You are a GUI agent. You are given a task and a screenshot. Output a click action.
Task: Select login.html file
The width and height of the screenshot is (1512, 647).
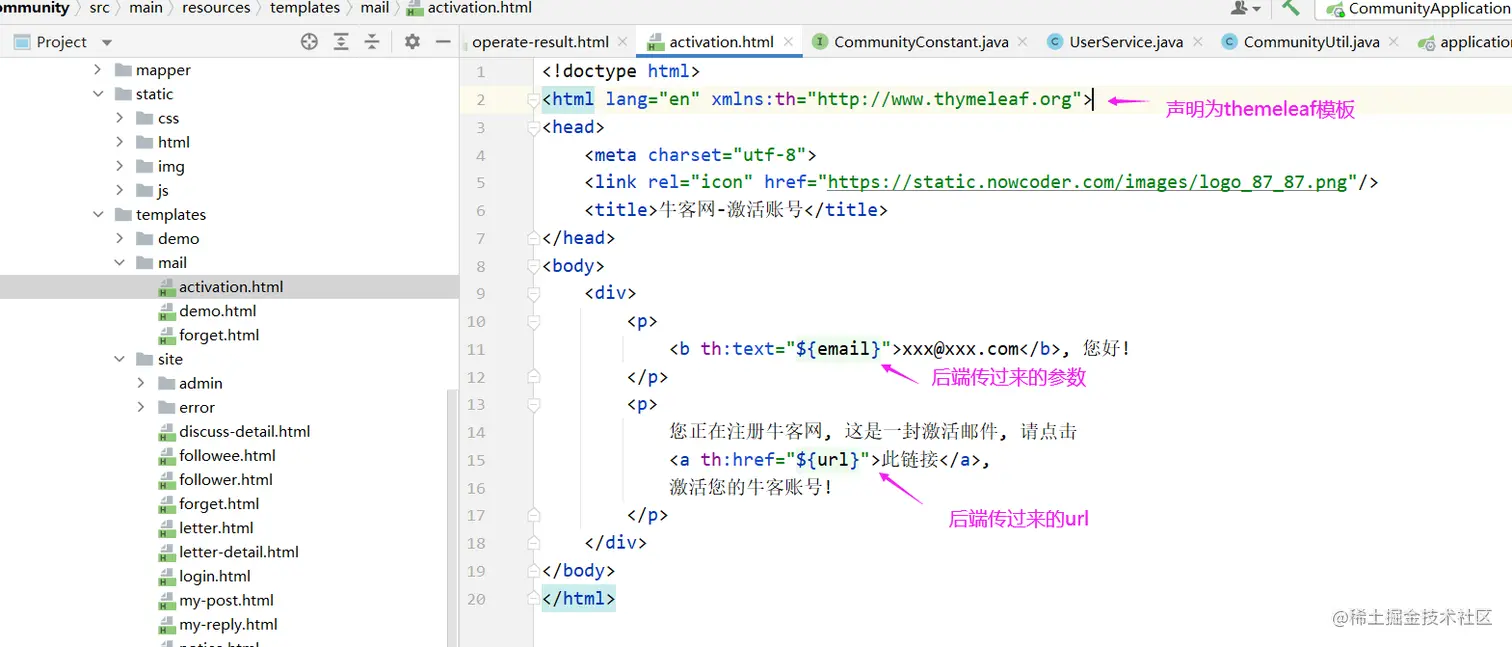click(214, 576)
